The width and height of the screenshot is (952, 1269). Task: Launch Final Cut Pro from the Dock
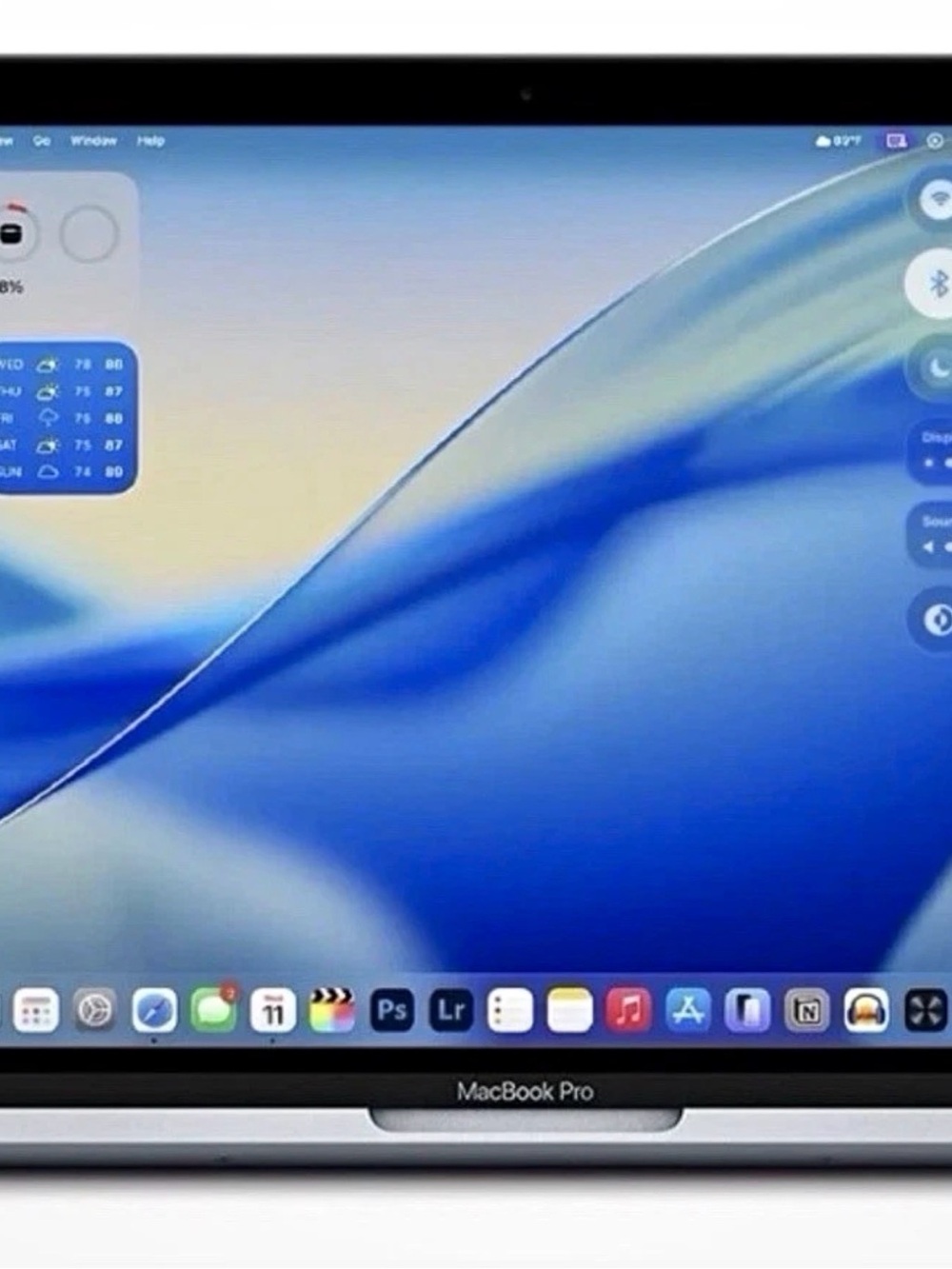pos(332,1010)
